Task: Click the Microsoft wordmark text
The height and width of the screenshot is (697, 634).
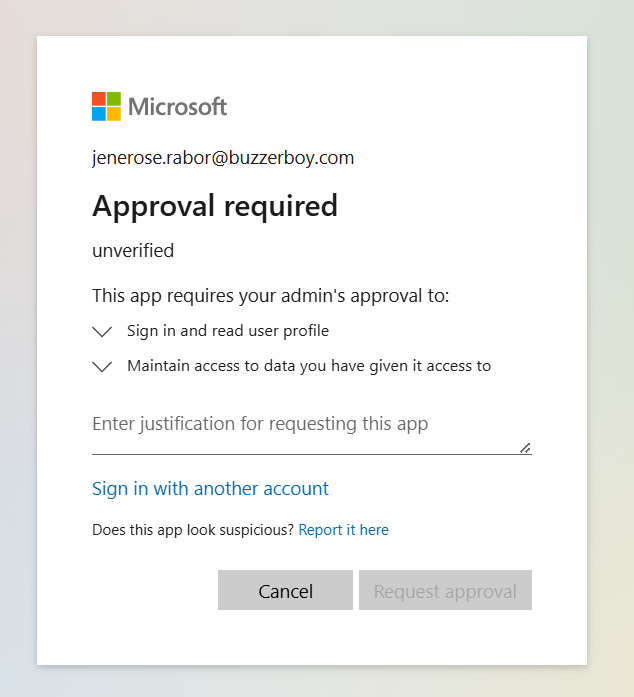Action: [x=178, y=107]
